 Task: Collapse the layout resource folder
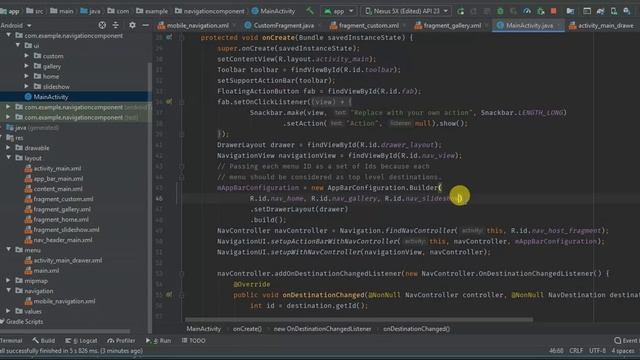[8, 158]
